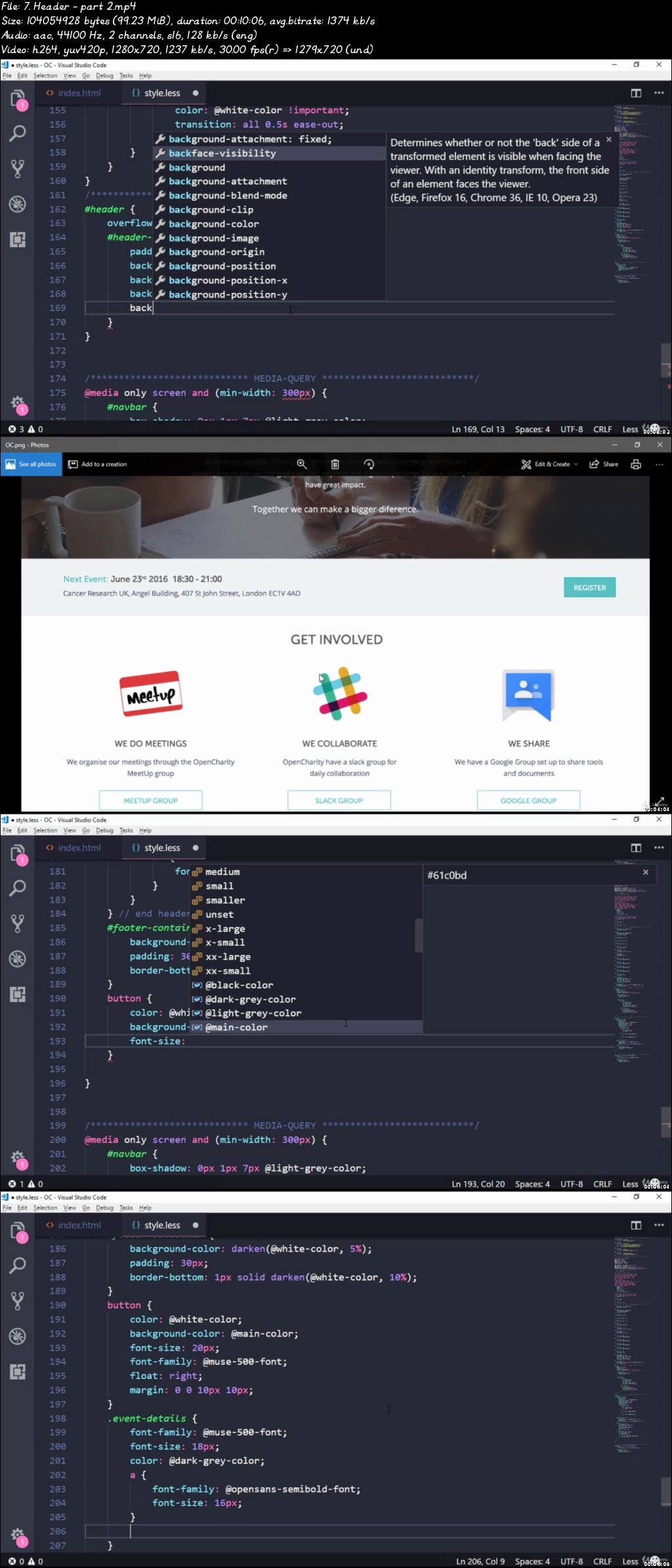This screenshot has height=1568, width=672.
Task: Open the See more ellipsis in Photos window
Action: [x=660, y=464]
